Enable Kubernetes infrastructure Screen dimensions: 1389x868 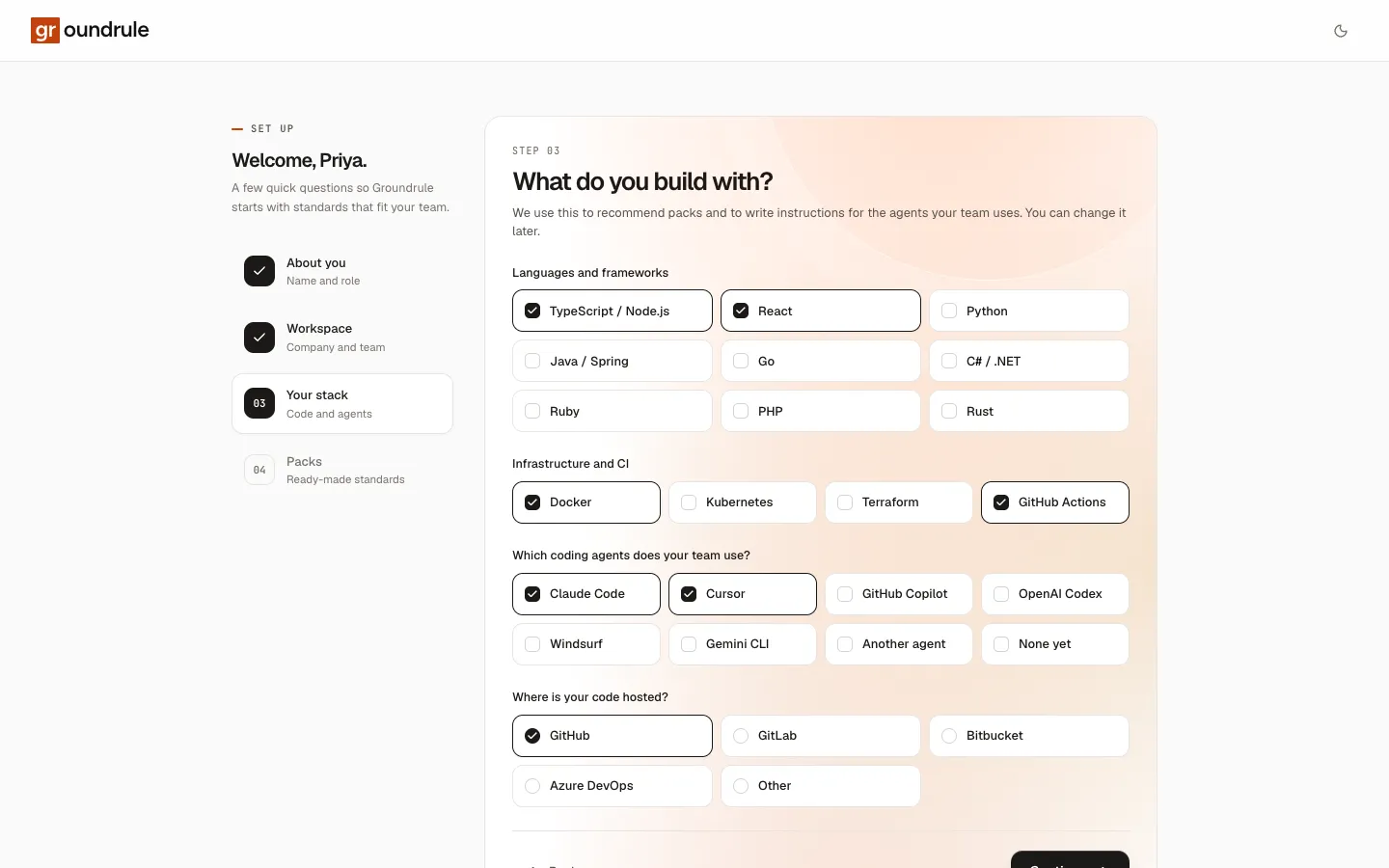coord(743,502)
